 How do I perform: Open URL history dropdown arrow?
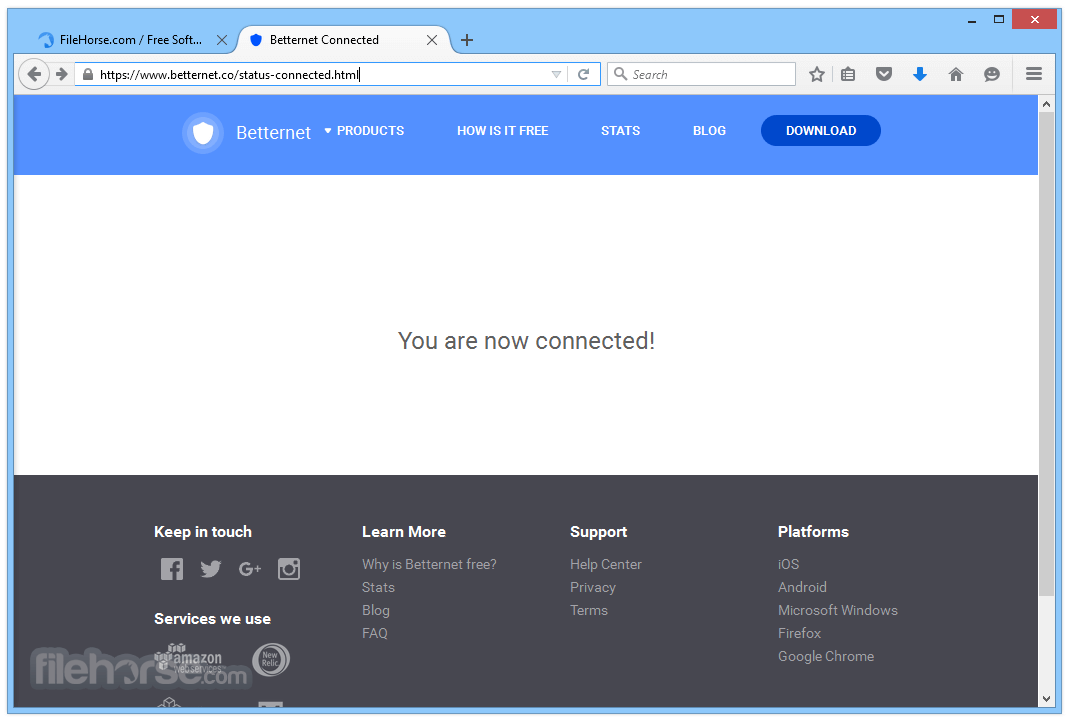556,74
